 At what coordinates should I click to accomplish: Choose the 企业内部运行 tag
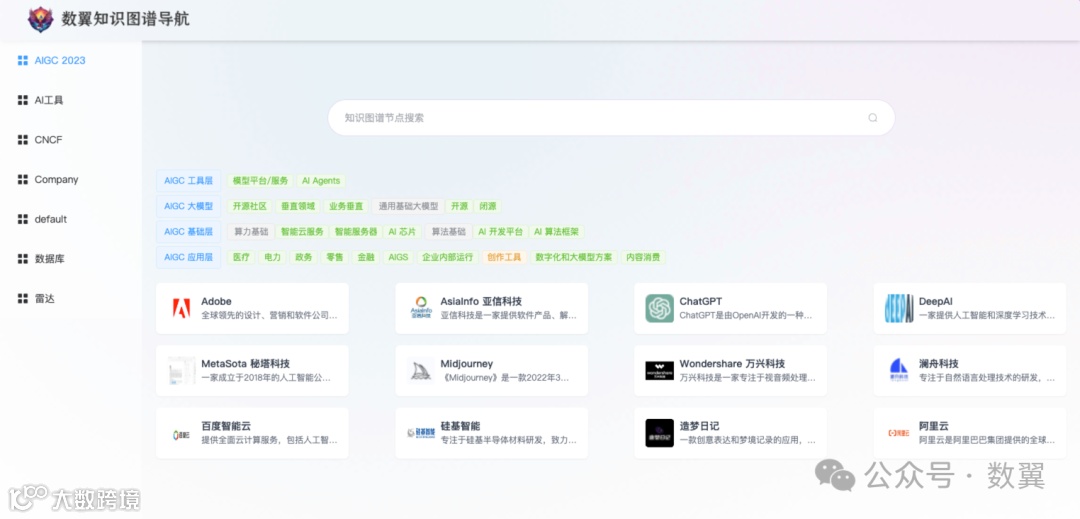click(x=448, y=257)
